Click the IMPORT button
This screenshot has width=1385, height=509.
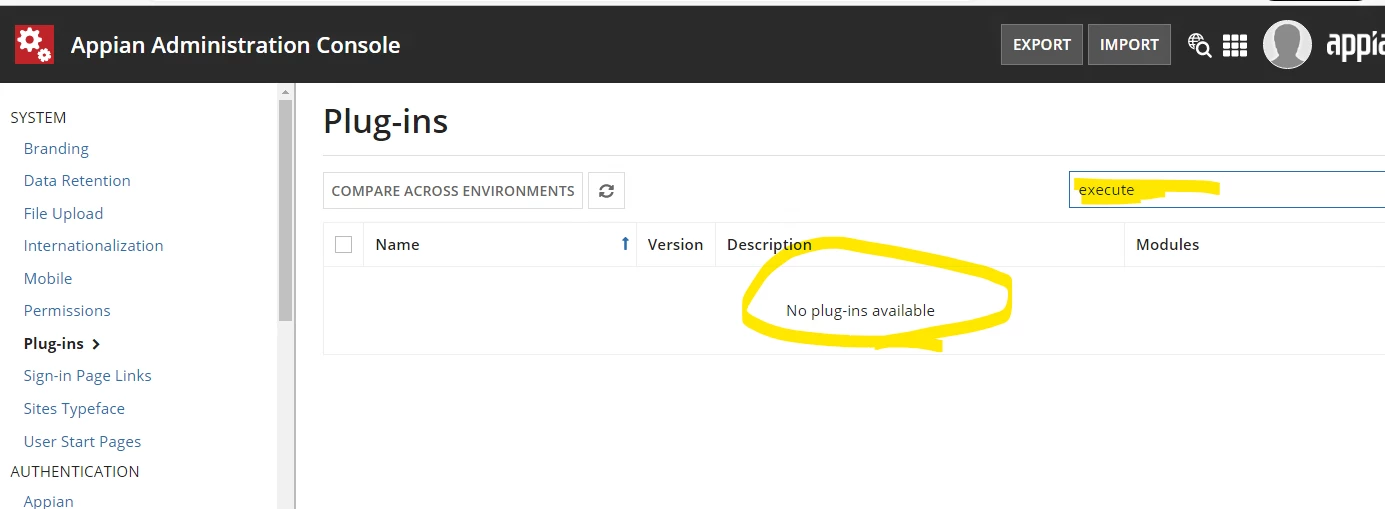(1129, 45)
